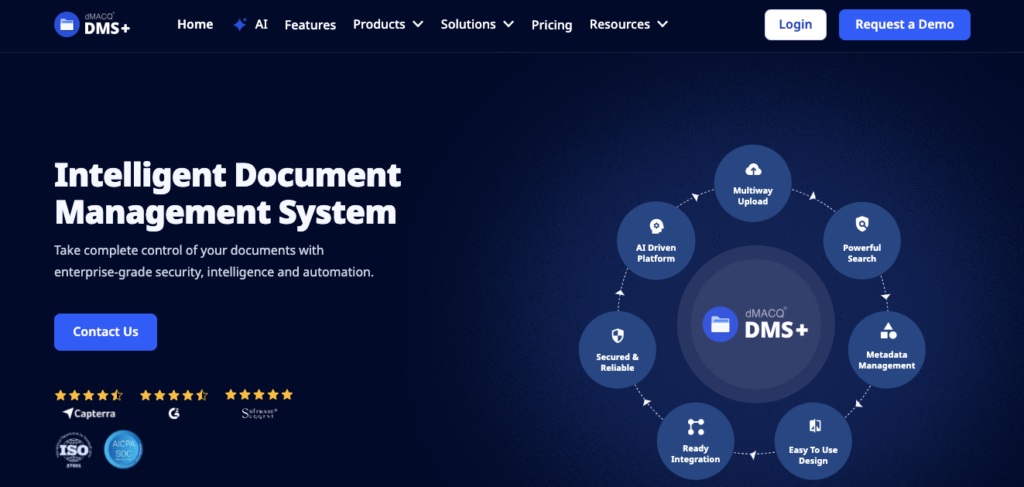
Task: Click the Products menu label
Action: pyautogui.click(x=379, y=24)
